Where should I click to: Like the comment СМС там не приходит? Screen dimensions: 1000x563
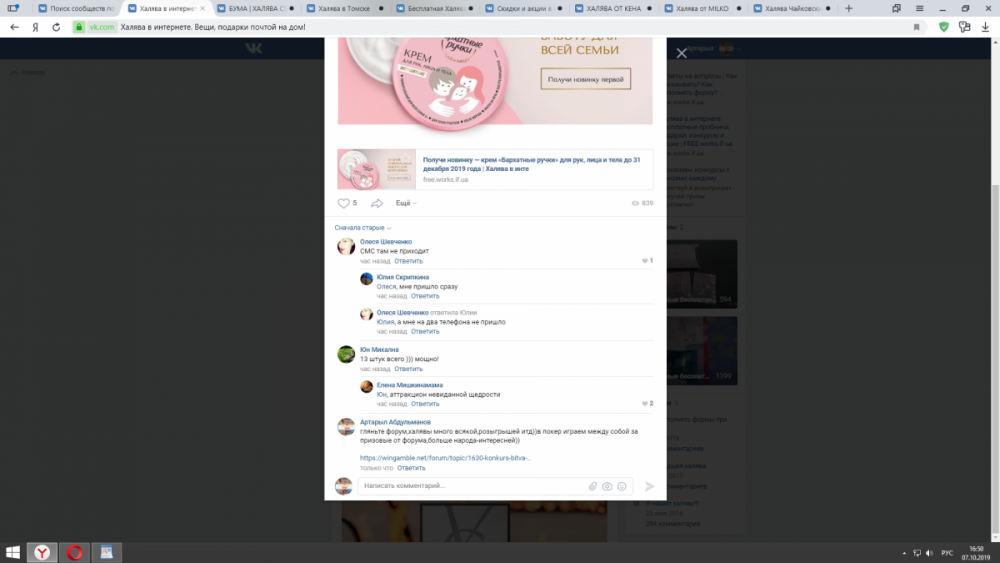pyautogui.click(x=647, y=260)
